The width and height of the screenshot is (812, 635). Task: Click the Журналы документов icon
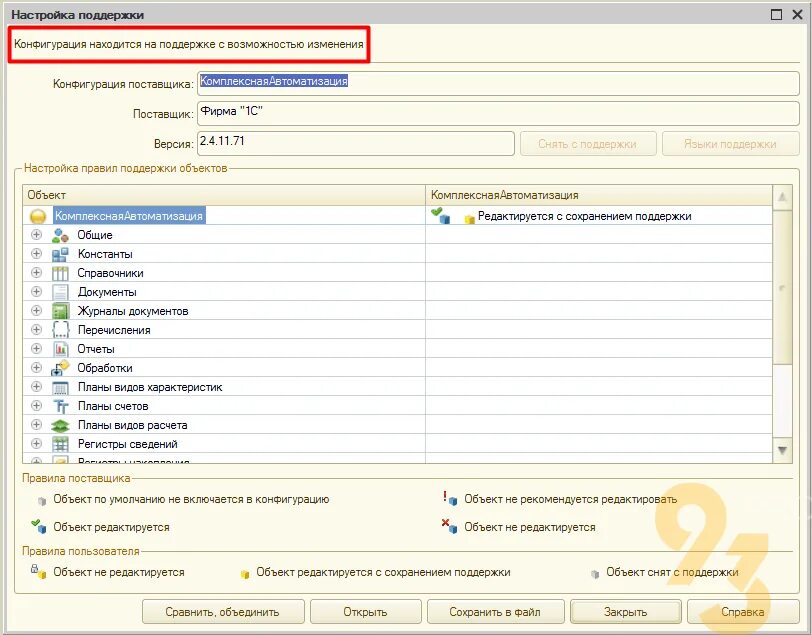(60, 311)
